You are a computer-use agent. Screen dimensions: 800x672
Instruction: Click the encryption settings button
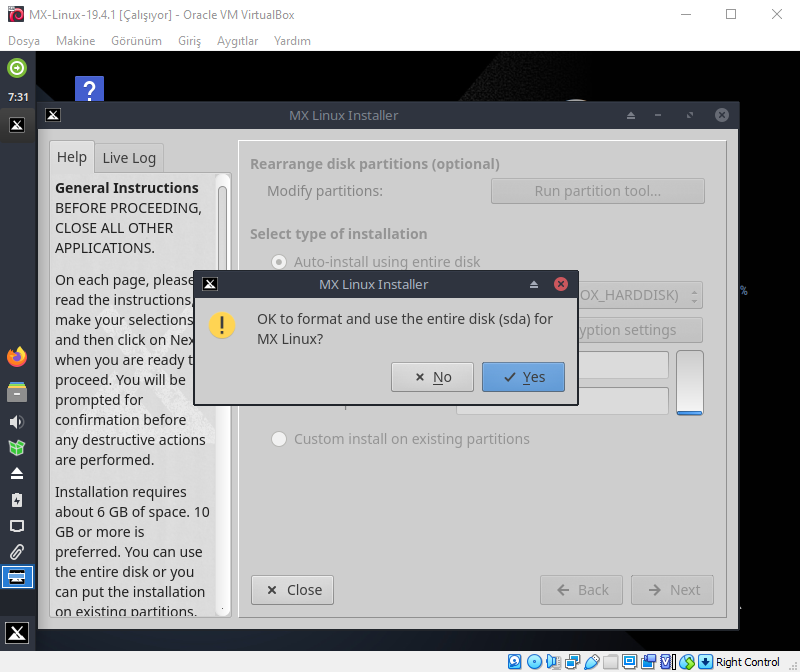click(640, 330)
